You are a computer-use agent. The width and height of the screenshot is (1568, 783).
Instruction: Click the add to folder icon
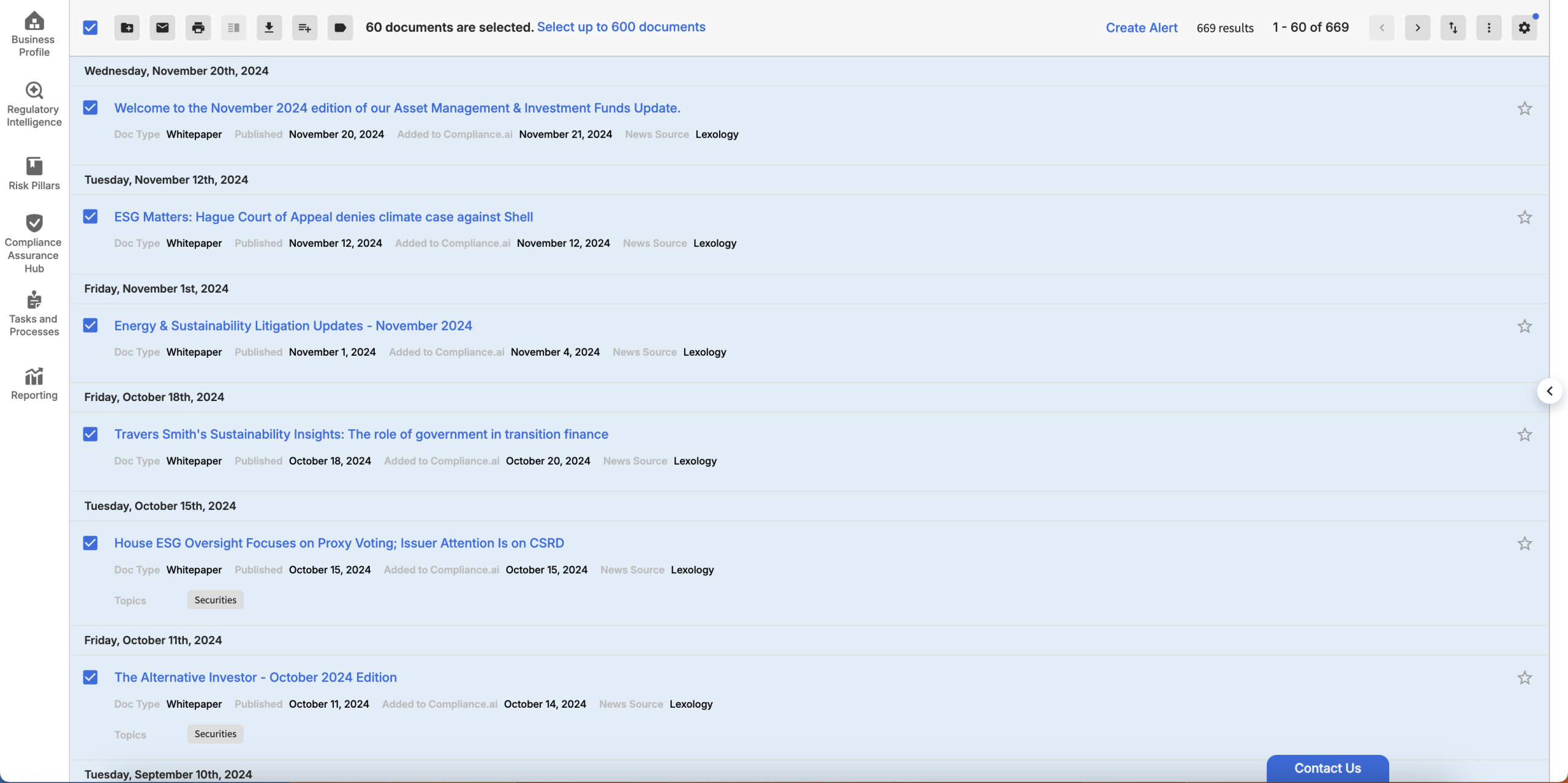pos(127,28)
